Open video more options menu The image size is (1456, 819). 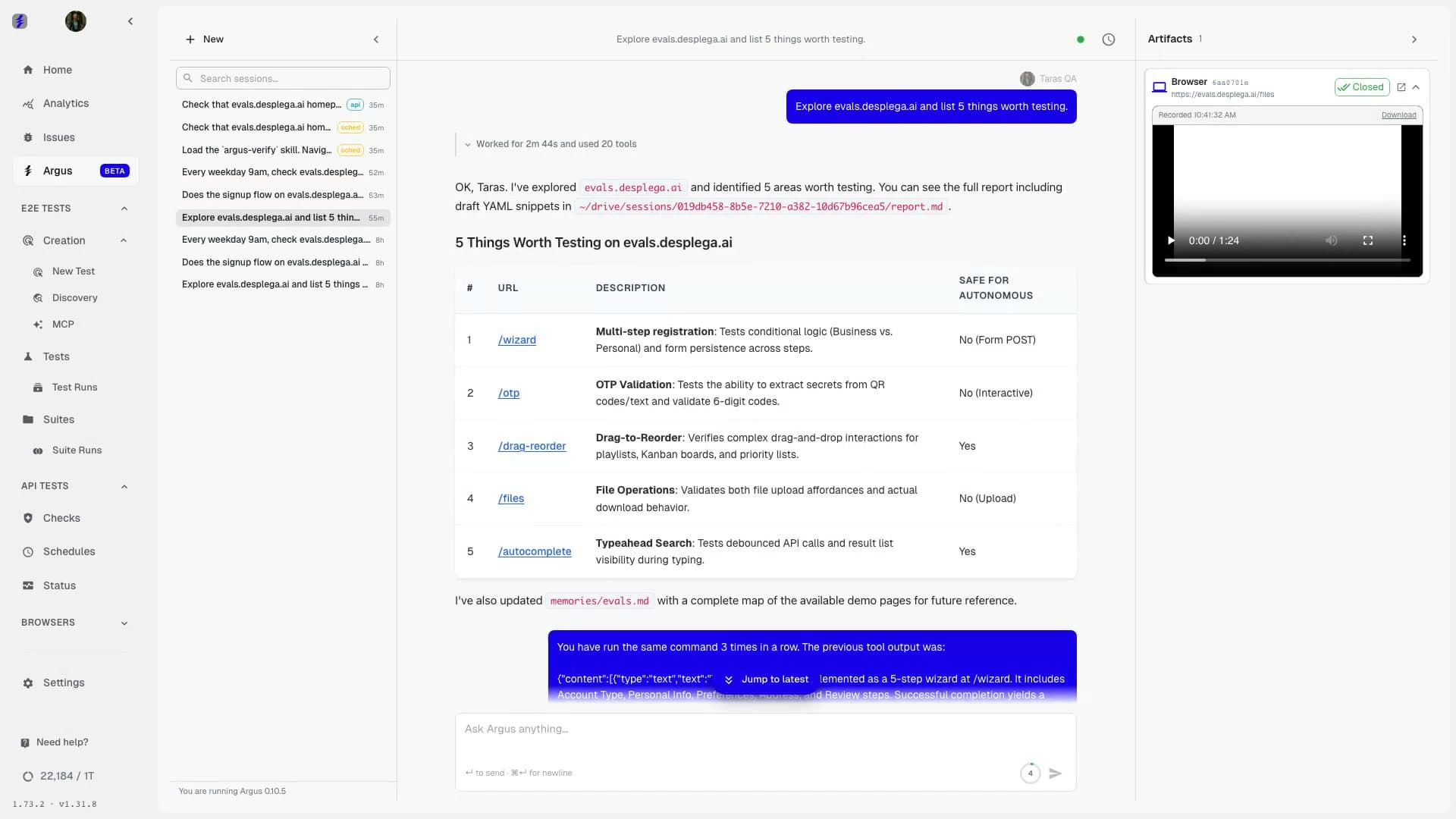pyautogui.click(x=1404, y=240)
